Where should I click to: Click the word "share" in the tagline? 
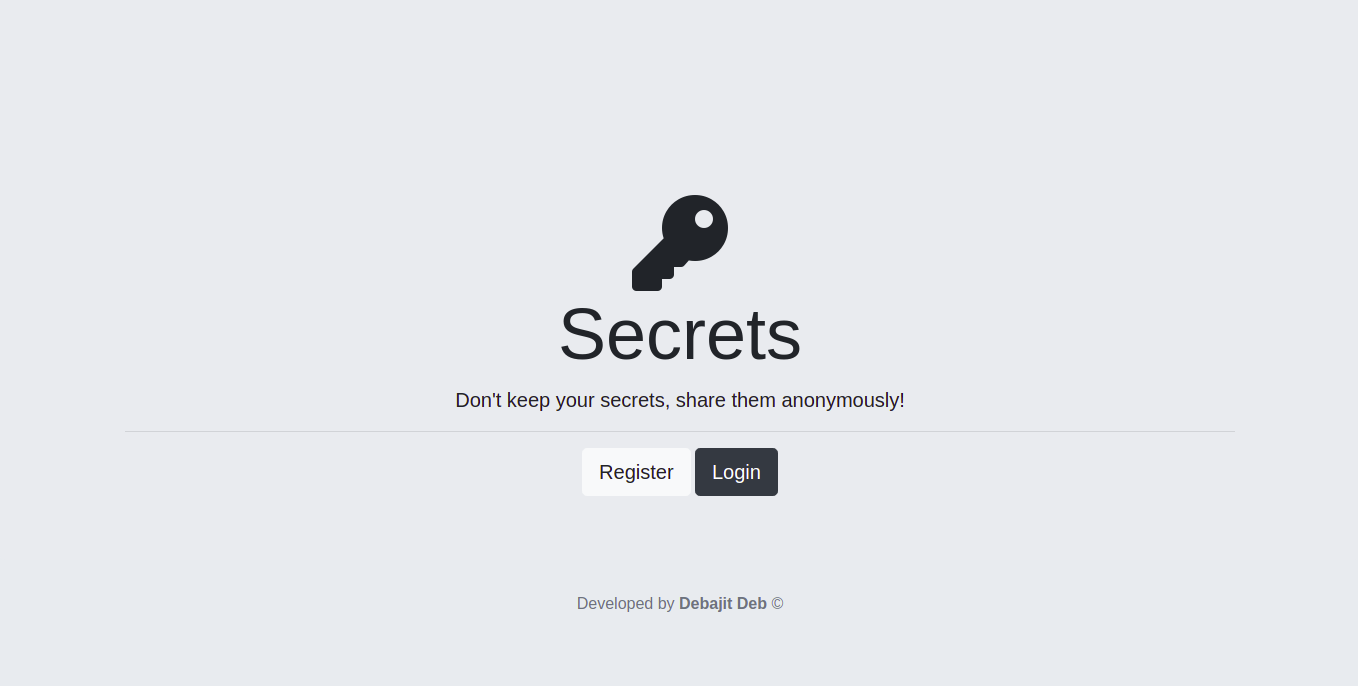[700, 400]
